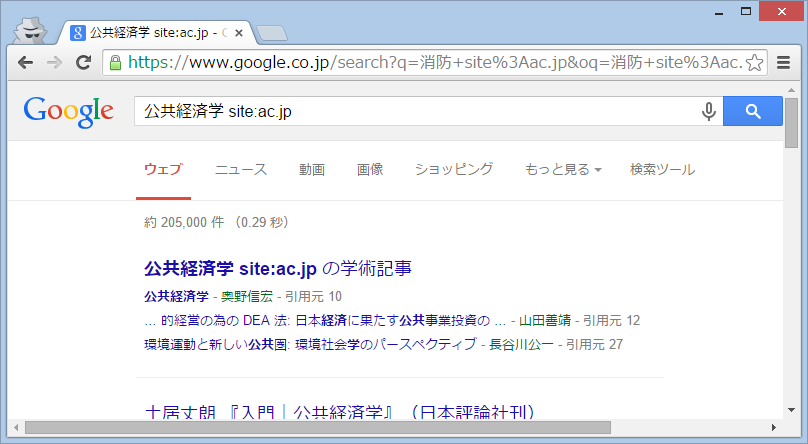Click the URL address bar

(434, 63)
